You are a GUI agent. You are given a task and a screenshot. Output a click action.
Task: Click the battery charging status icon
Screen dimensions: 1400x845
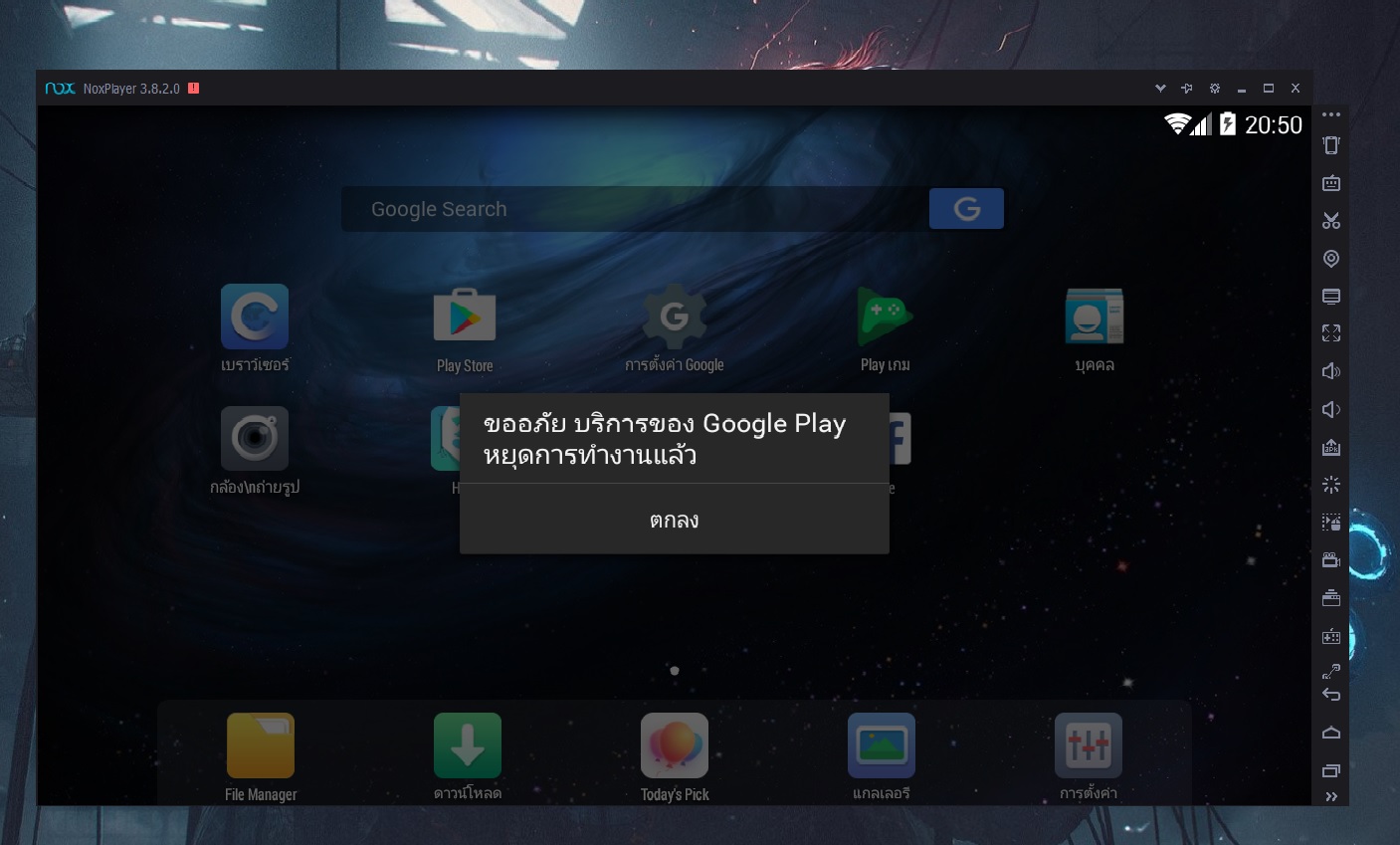coord(1228,124)
